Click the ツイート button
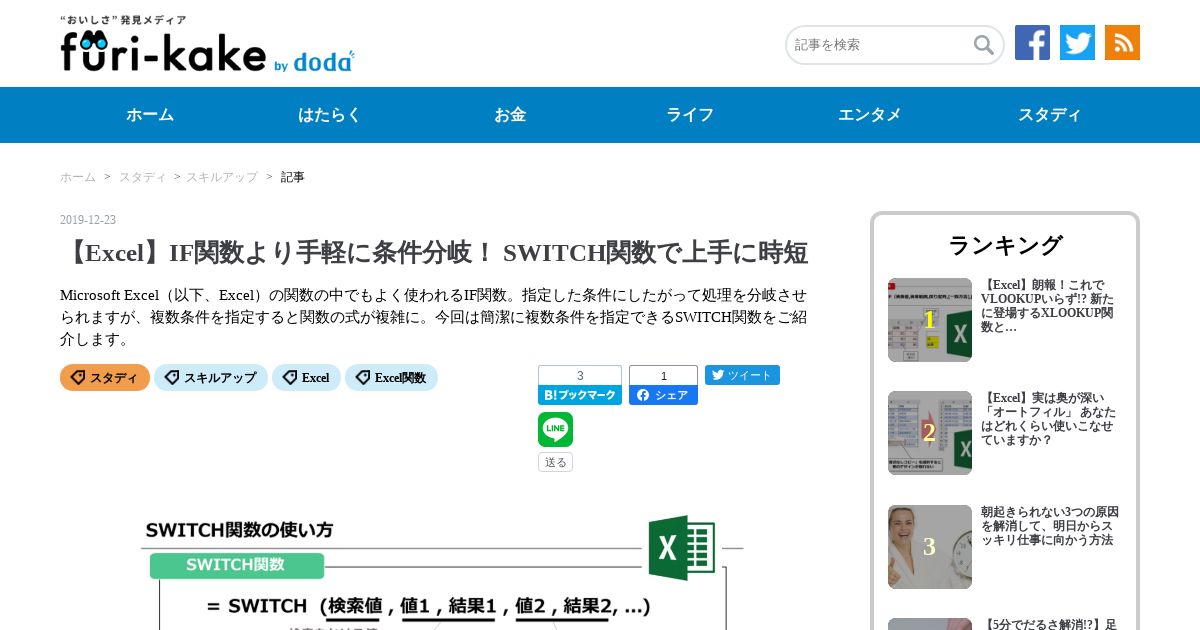This screenshot has width=1200, height=630. (x=742, y=375)
